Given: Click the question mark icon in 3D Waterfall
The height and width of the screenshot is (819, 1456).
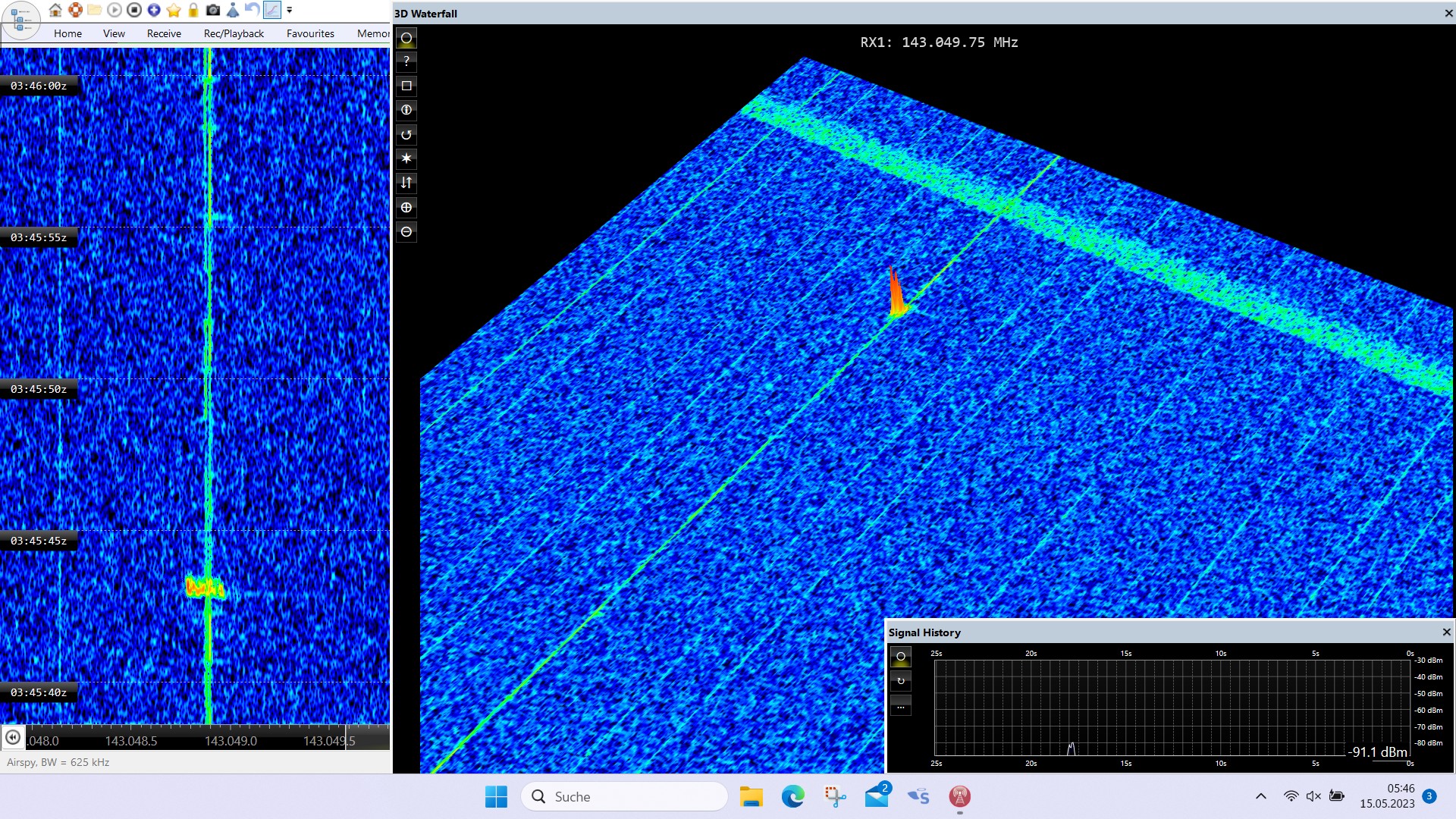Looking at the screenshot, I should (406, 61).
